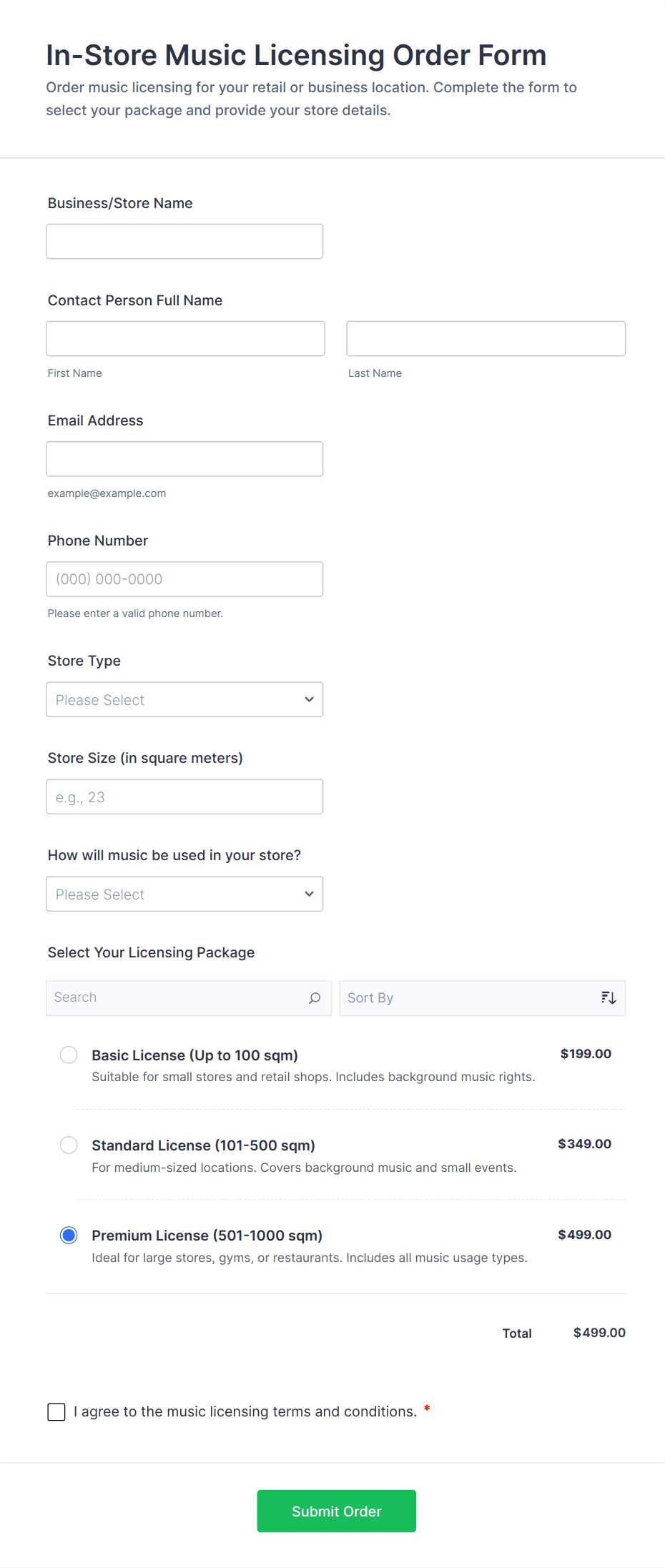Click the Standard License title text

tap(203, 1145)
